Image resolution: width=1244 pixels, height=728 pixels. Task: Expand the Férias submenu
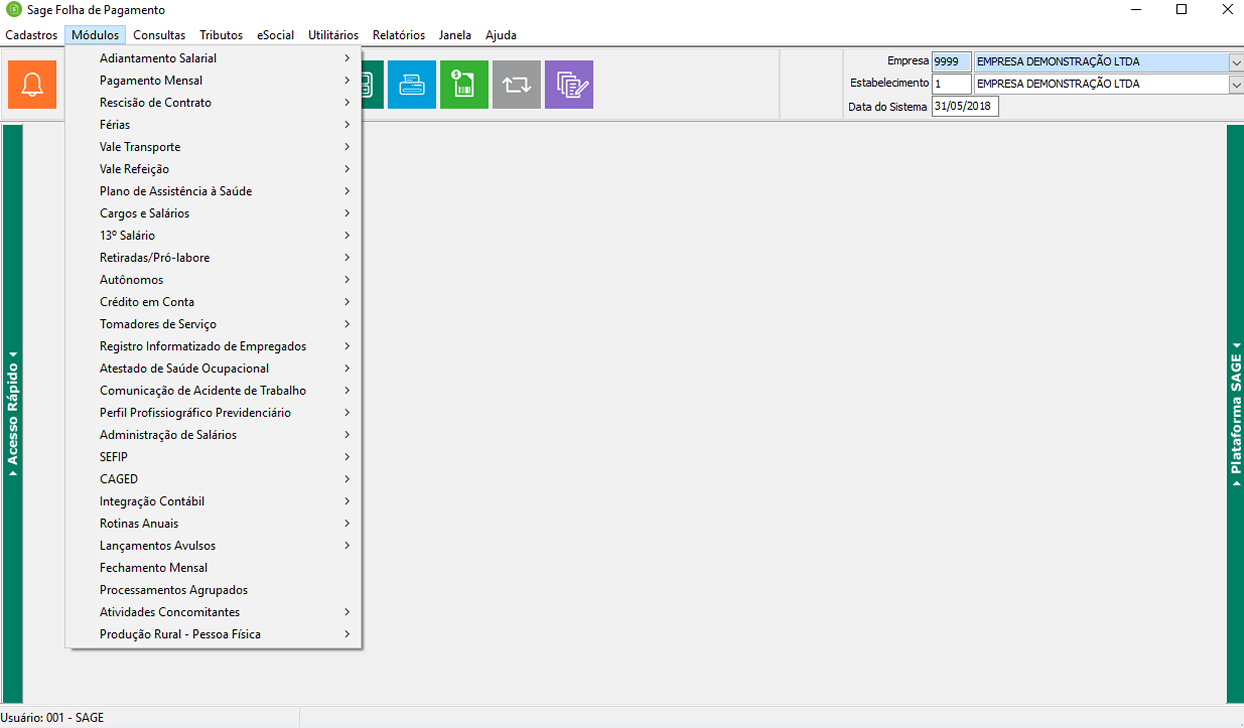coord(115,125)
